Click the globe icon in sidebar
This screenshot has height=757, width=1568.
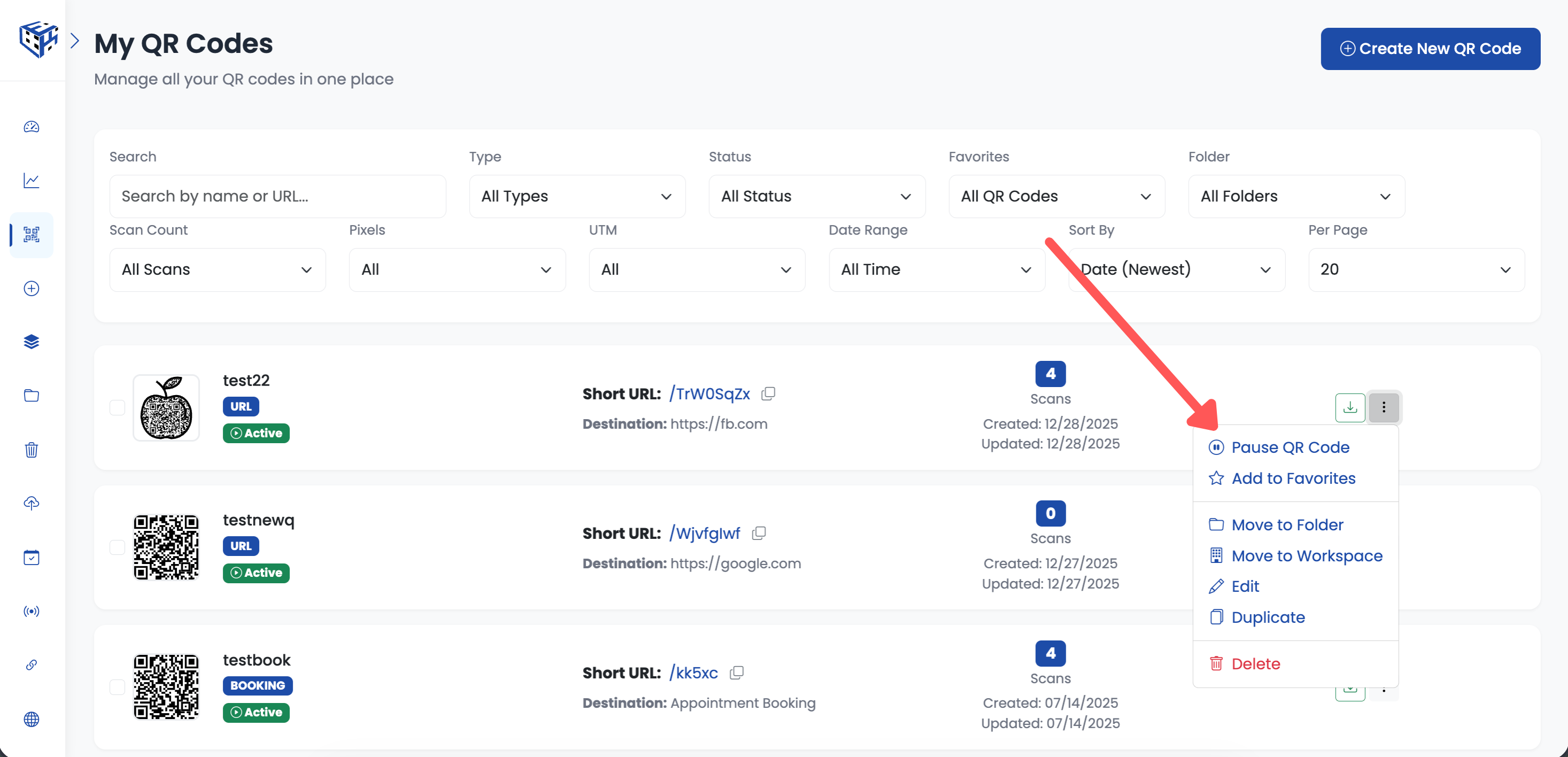(32, 719)
